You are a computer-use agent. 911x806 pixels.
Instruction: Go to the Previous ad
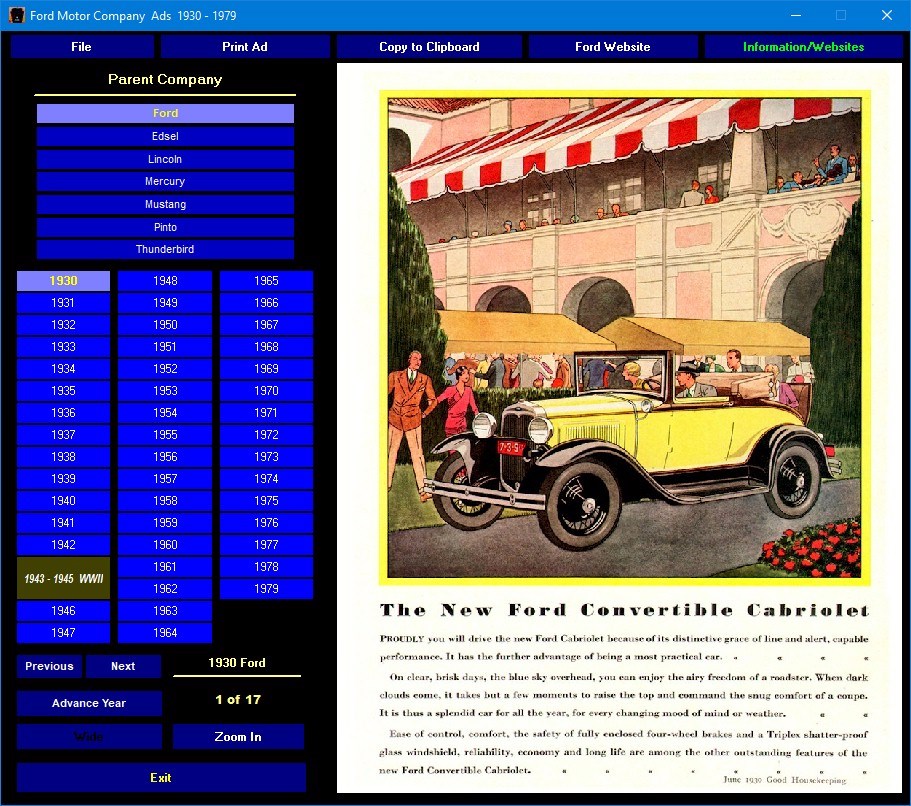(x=49, y=667)
